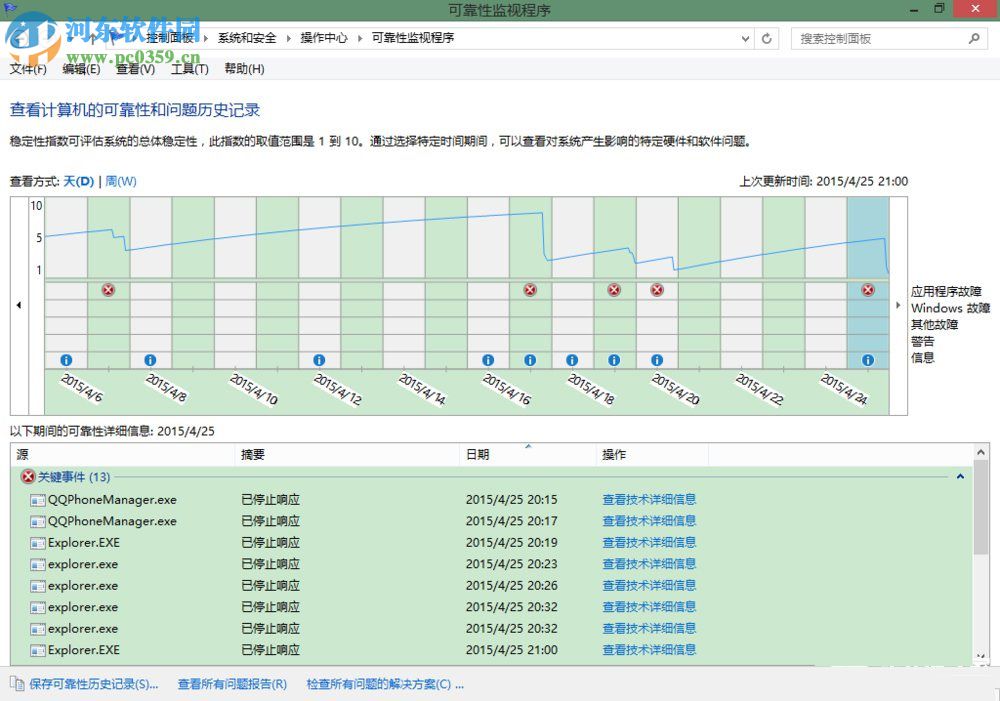Click the red error icon above 2015/4/16

pyautogui.click(x=530, y=290)
